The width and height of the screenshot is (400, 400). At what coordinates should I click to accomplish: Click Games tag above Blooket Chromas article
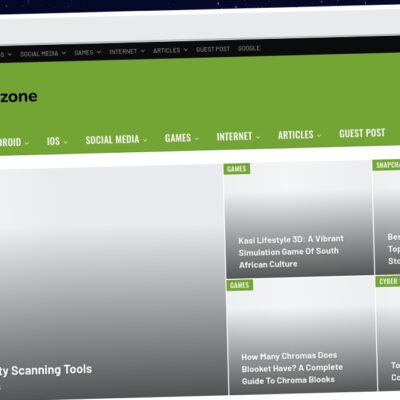coord(239,285)
